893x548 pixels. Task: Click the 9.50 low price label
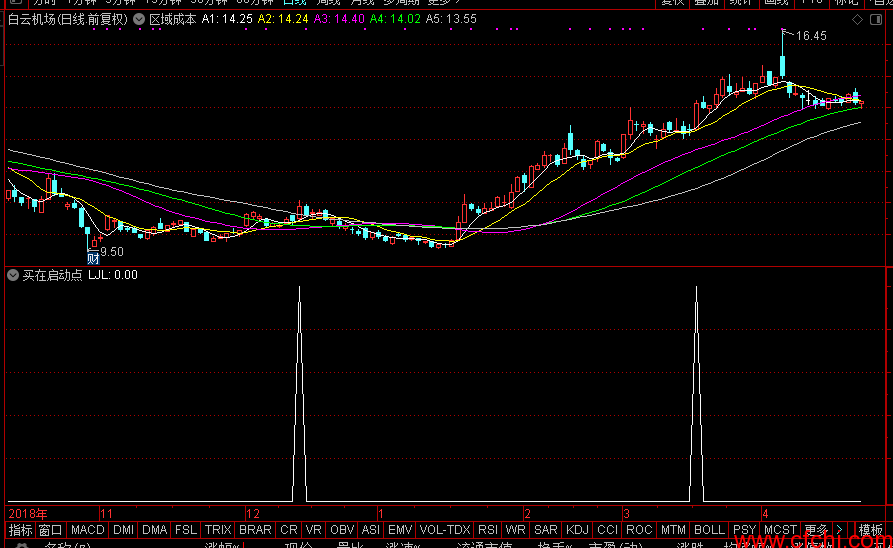pyautogui.click(x=112, y=252)
